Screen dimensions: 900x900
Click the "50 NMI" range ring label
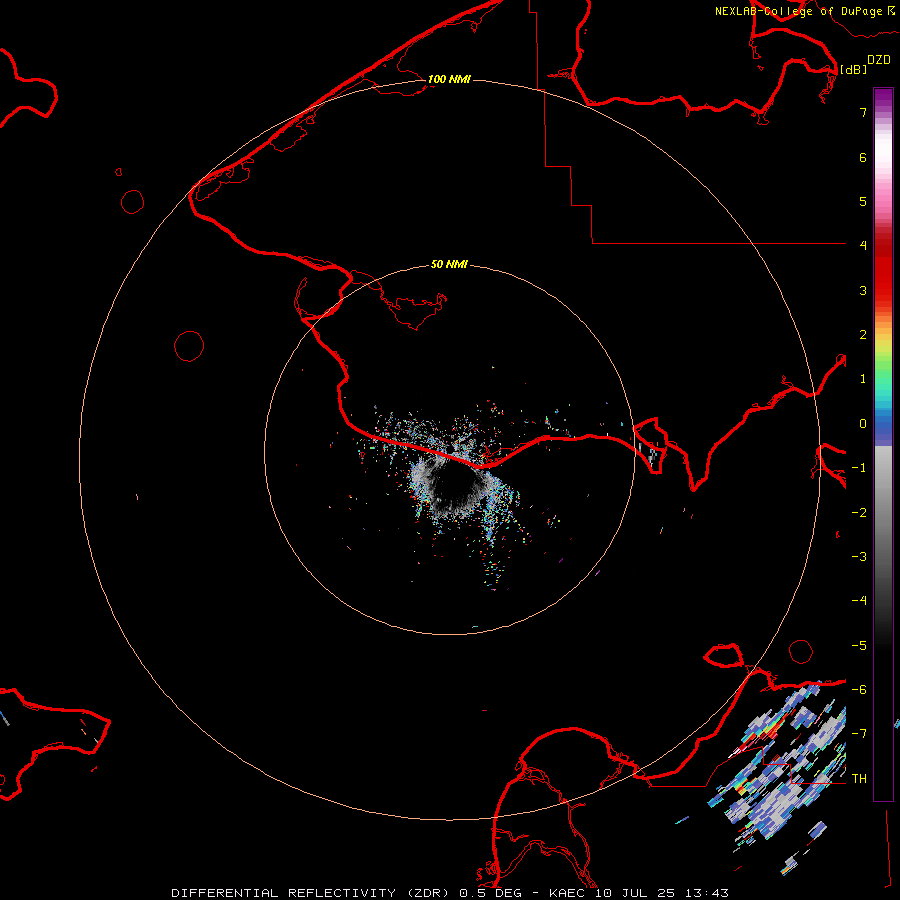449,264
